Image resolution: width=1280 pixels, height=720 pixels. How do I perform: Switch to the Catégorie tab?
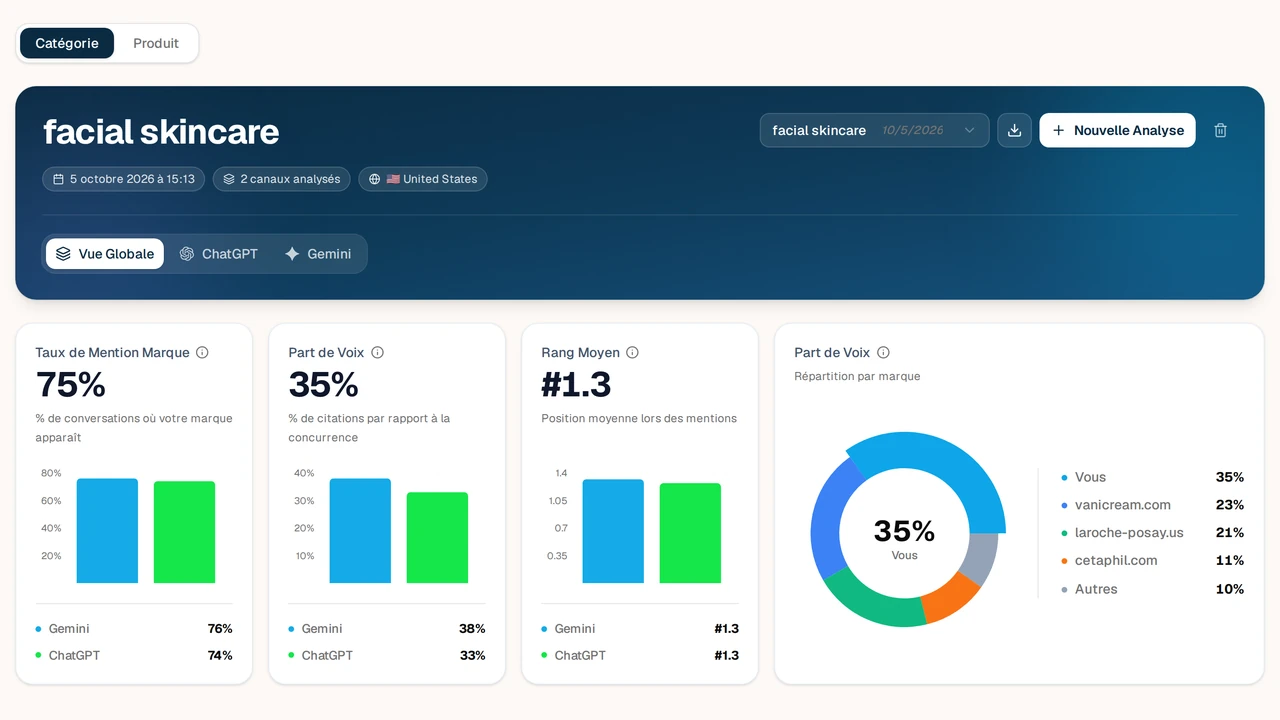coord(67,43)
